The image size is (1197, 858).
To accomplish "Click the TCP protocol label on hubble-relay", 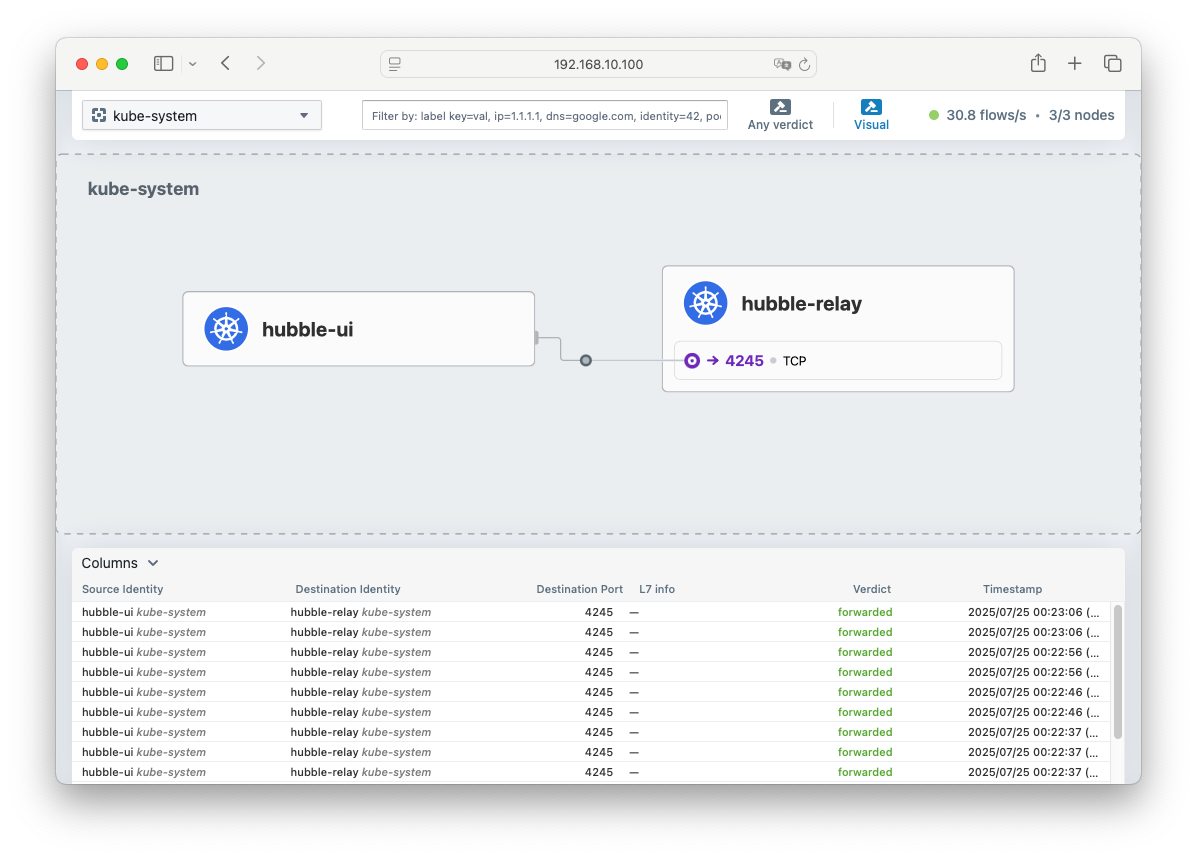I will tap(795, 361).
